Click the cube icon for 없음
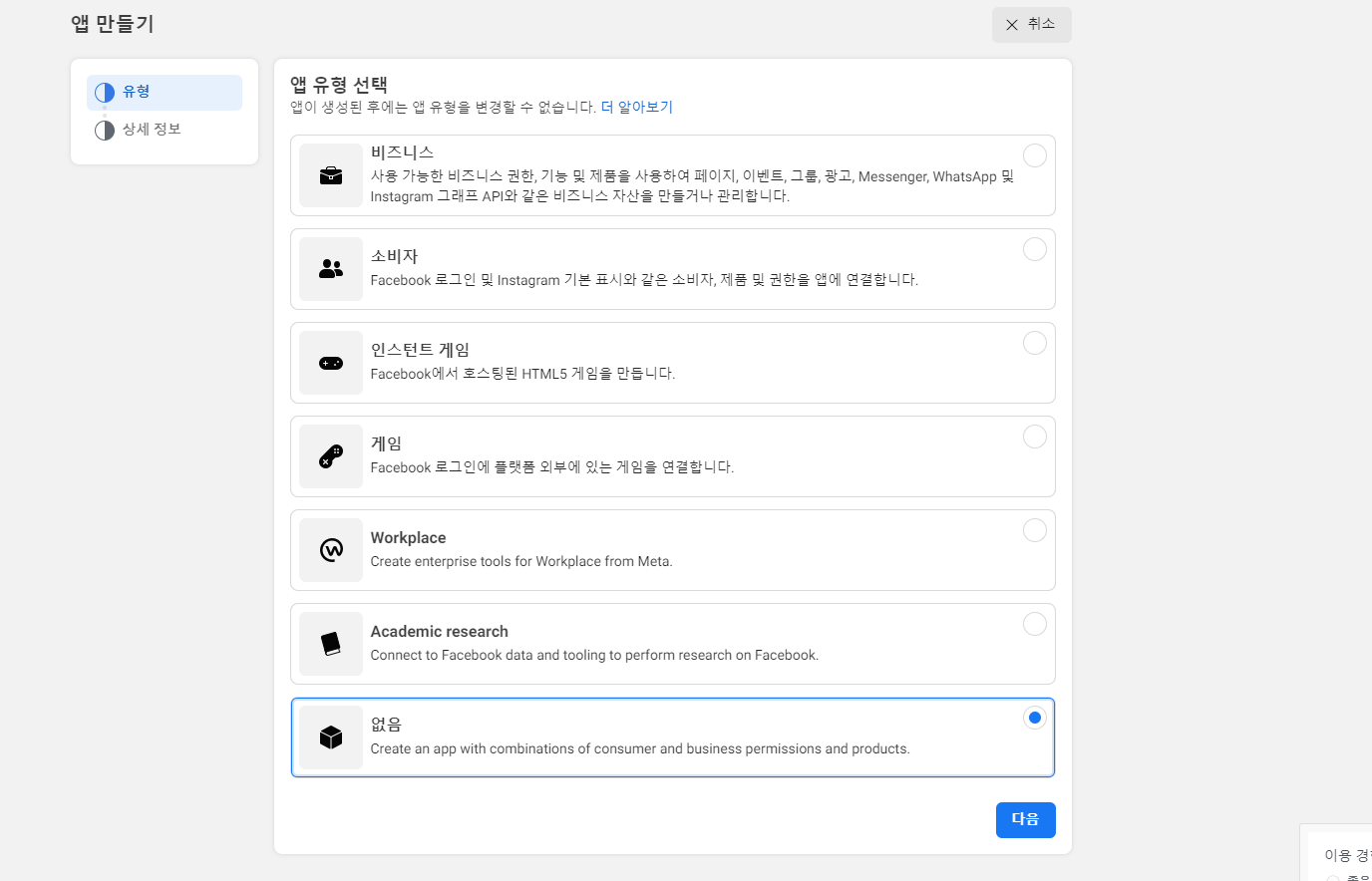 click(x=331, y=737)
